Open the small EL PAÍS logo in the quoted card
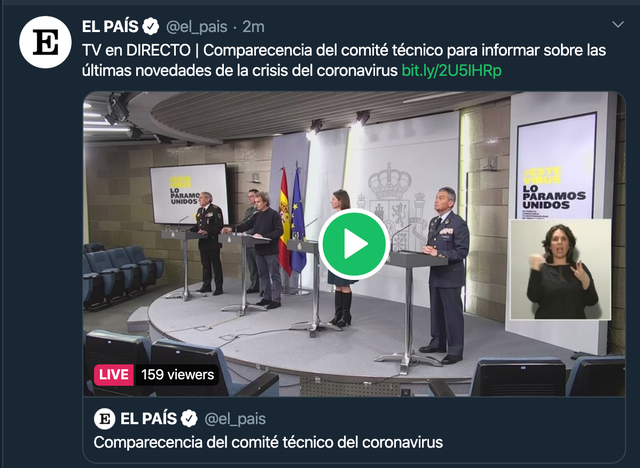The width and height of the screenshot is (640, 468). 105,419
